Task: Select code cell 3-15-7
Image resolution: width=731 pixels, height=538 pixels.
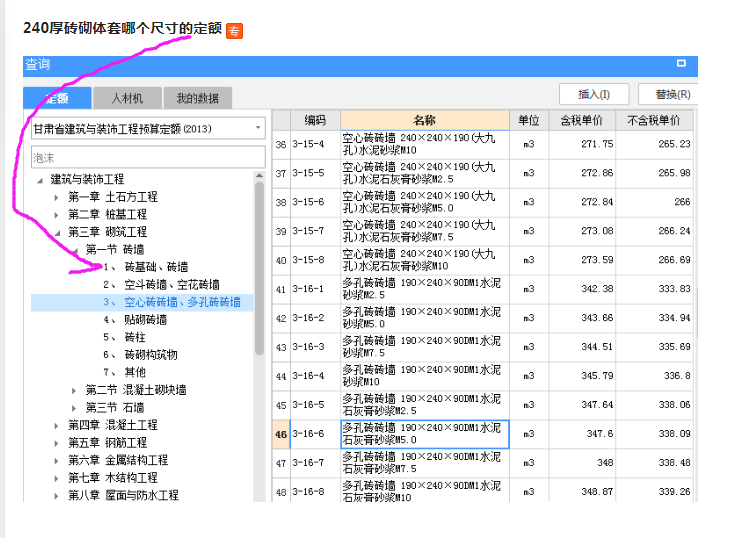Action: 315,231
